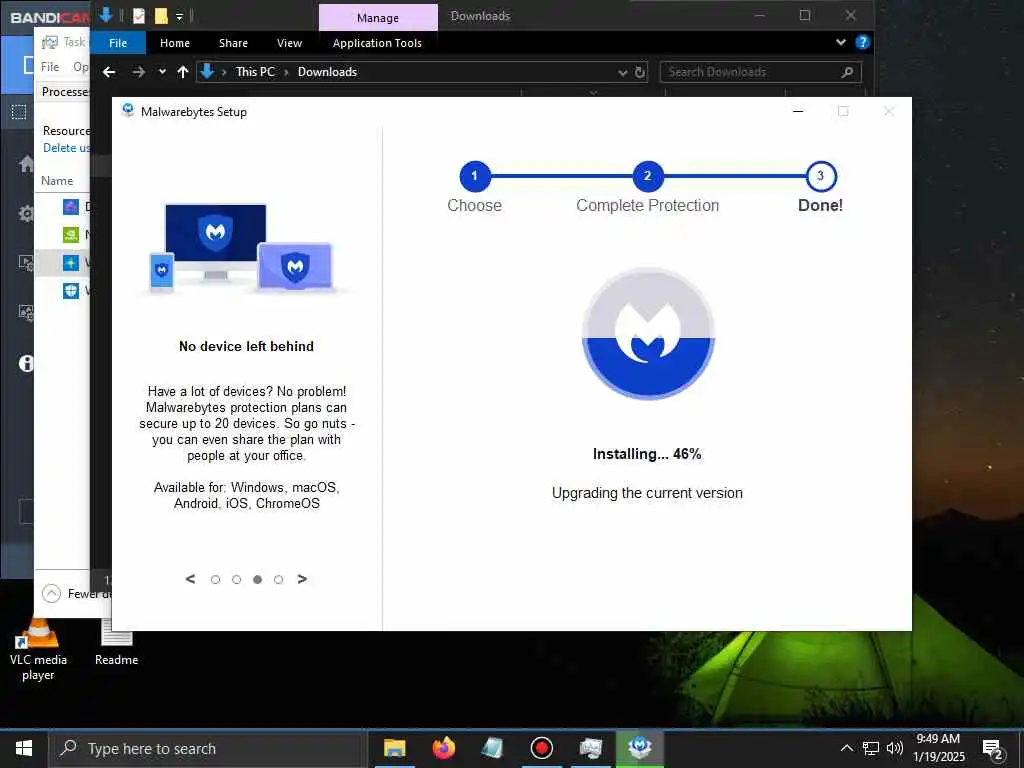Open VLC media player desktop shortcut
Image resolution: width=1024 pixels, height=768 pixels.
coord(38,649)
